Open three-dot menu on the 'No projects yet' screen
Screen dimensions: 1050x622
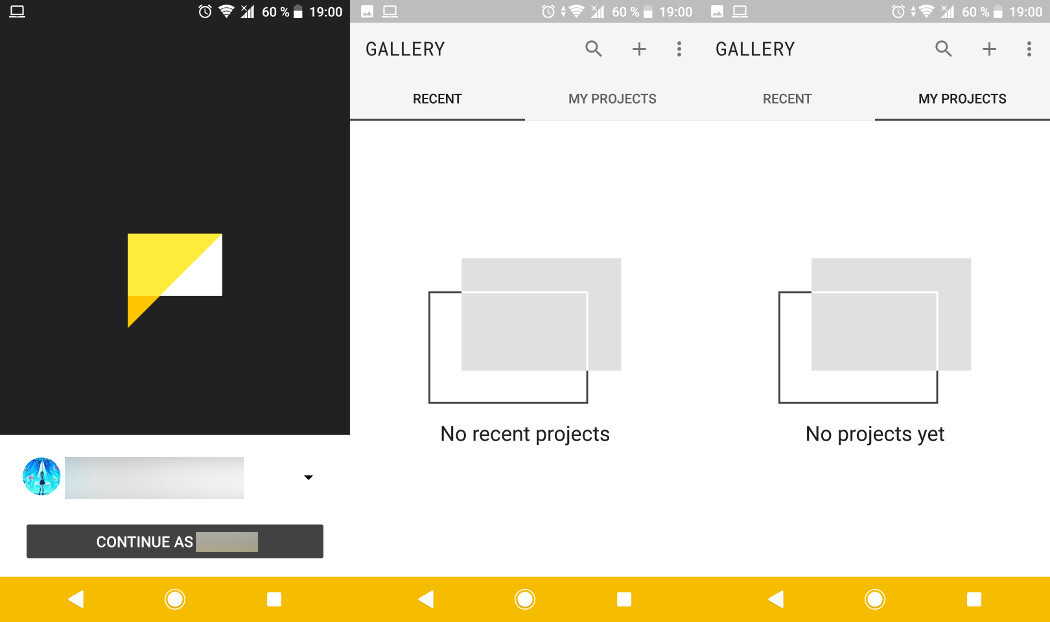1029,49
